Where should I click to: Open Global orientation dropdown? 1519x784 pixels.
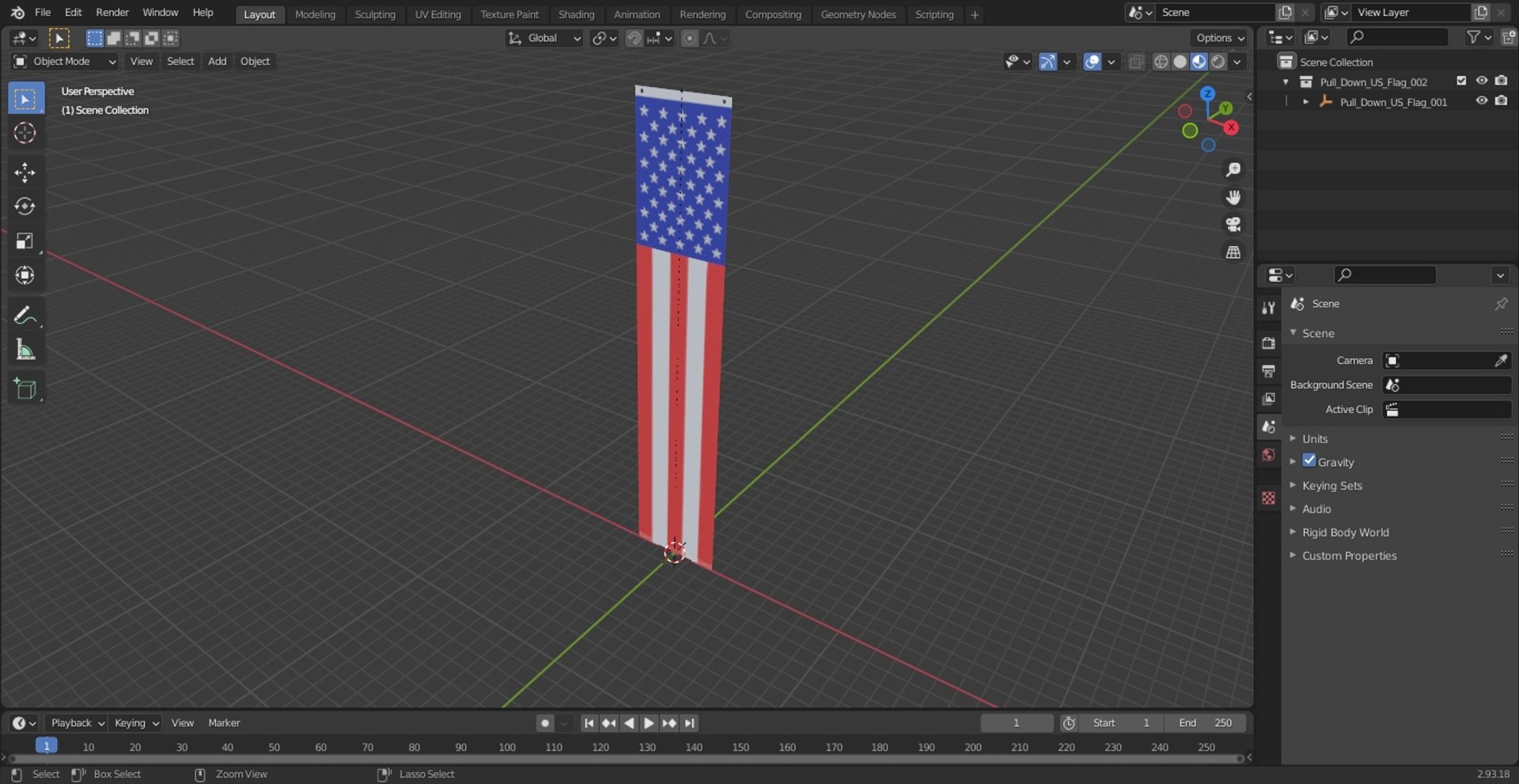[x=544, y=38]
